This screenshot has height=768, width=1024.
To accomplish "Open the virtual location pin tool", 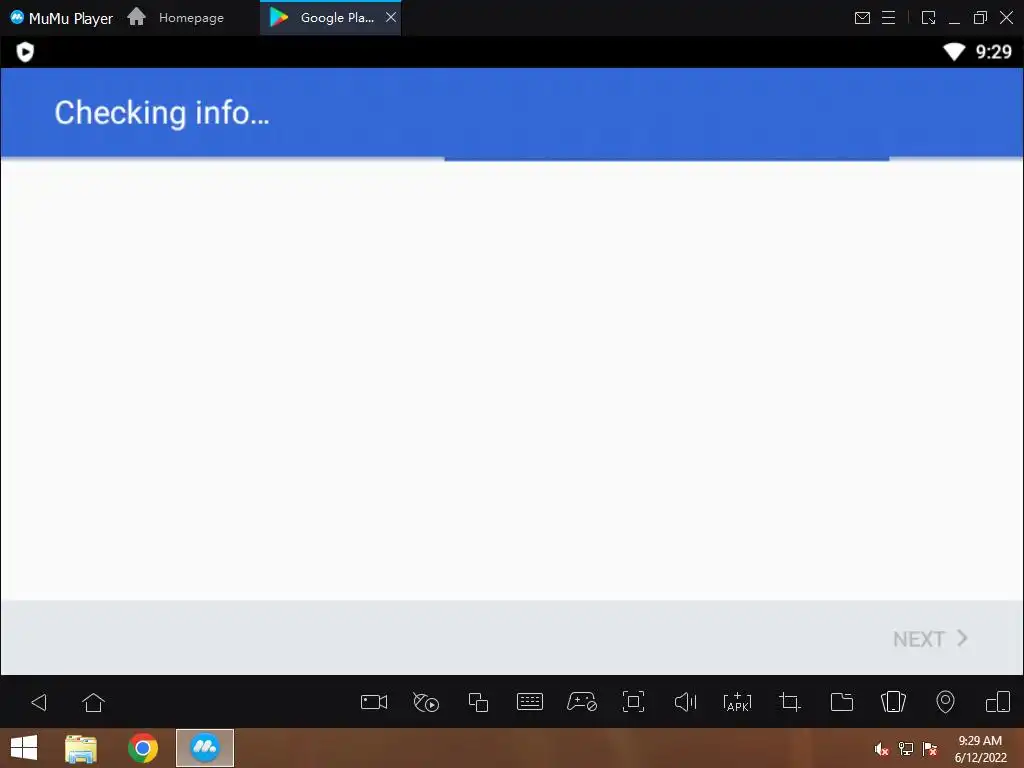I will [945, 702].
